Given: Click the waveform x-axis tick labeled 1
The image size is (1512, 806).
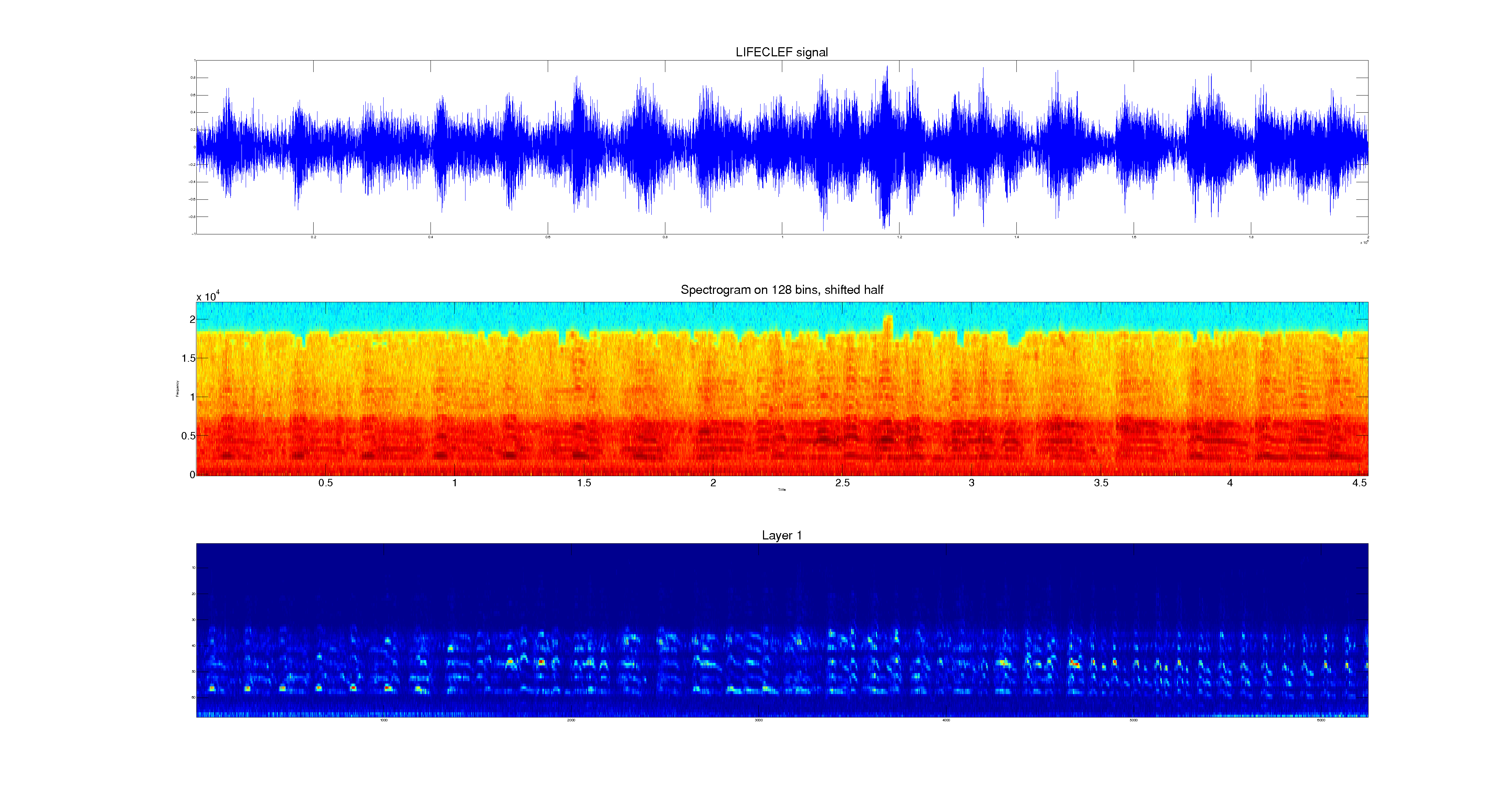Looking at the screenshot, I should pyautogui.click(x=782, y=238).
